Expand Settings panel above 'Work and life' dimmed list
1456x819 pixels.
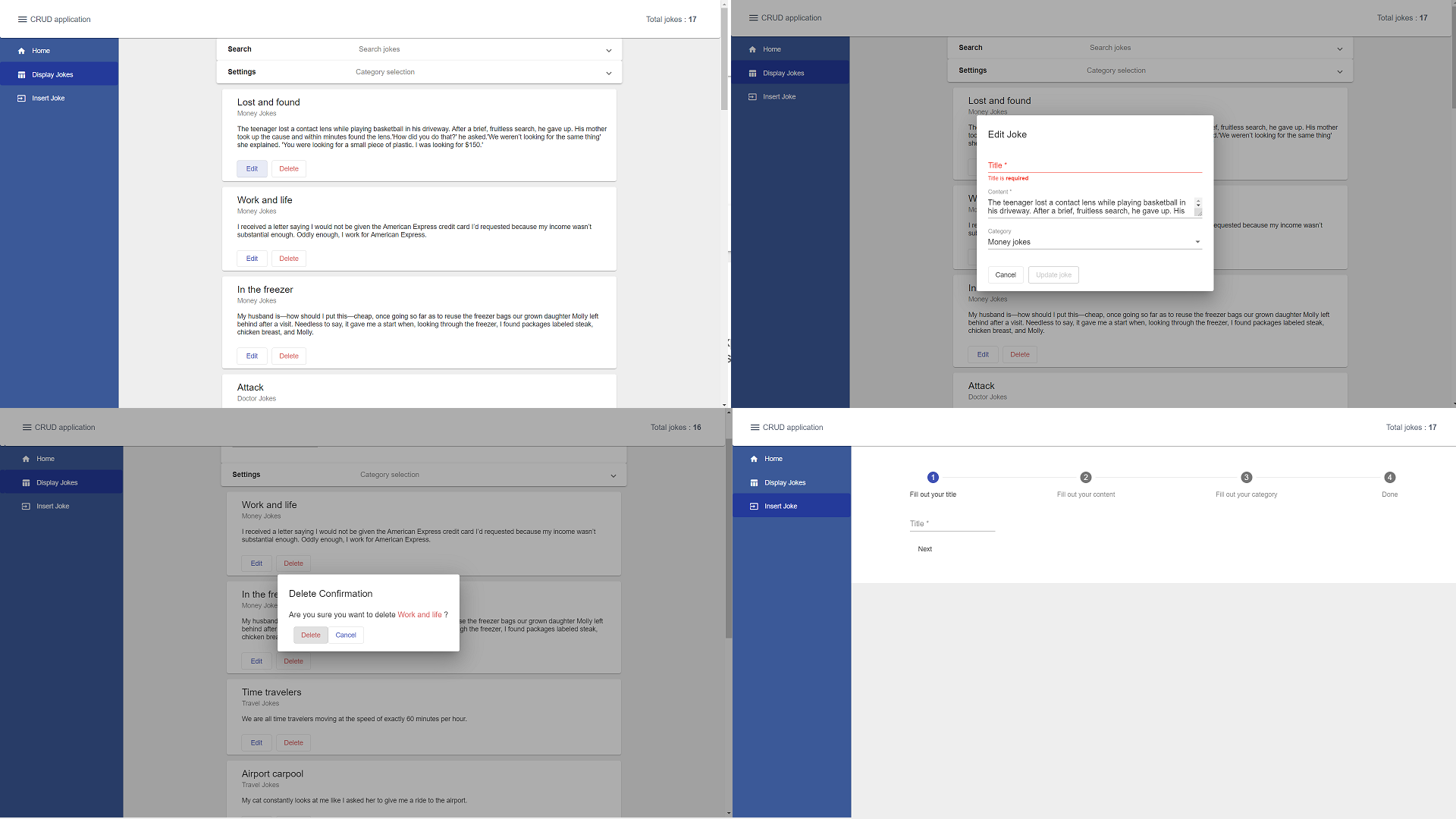pos(613,475)
